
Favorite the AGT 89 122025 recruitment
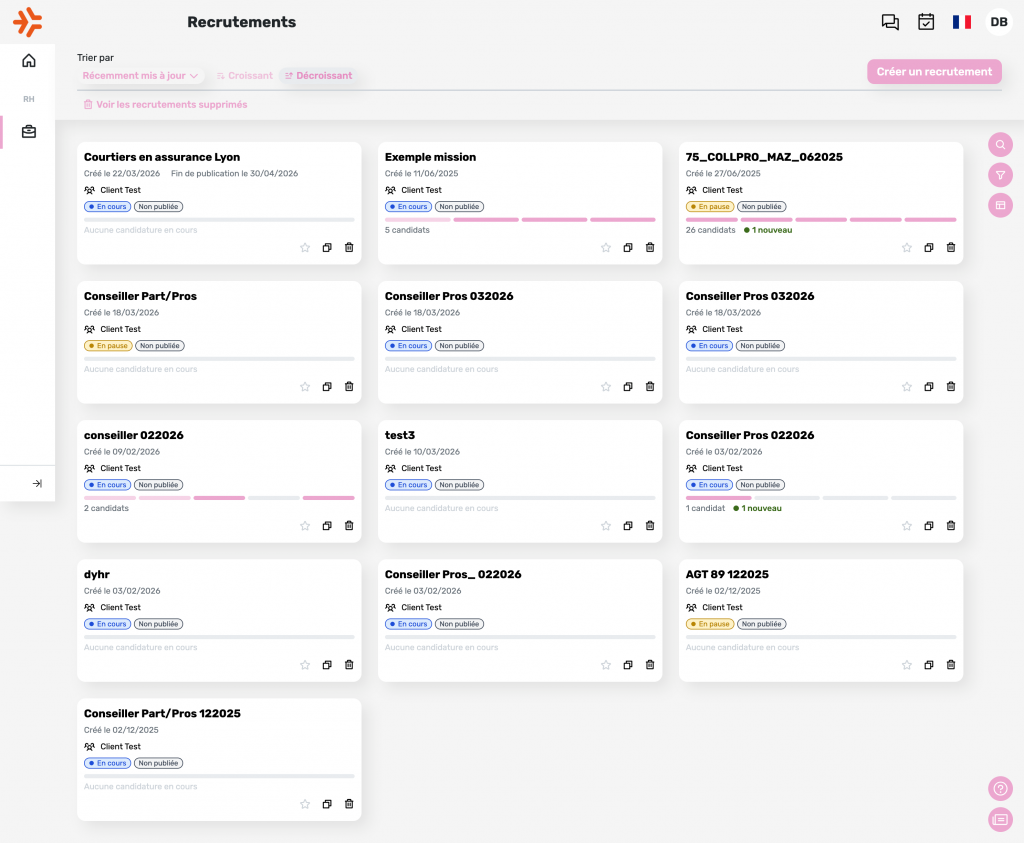(x=907, y=664)
